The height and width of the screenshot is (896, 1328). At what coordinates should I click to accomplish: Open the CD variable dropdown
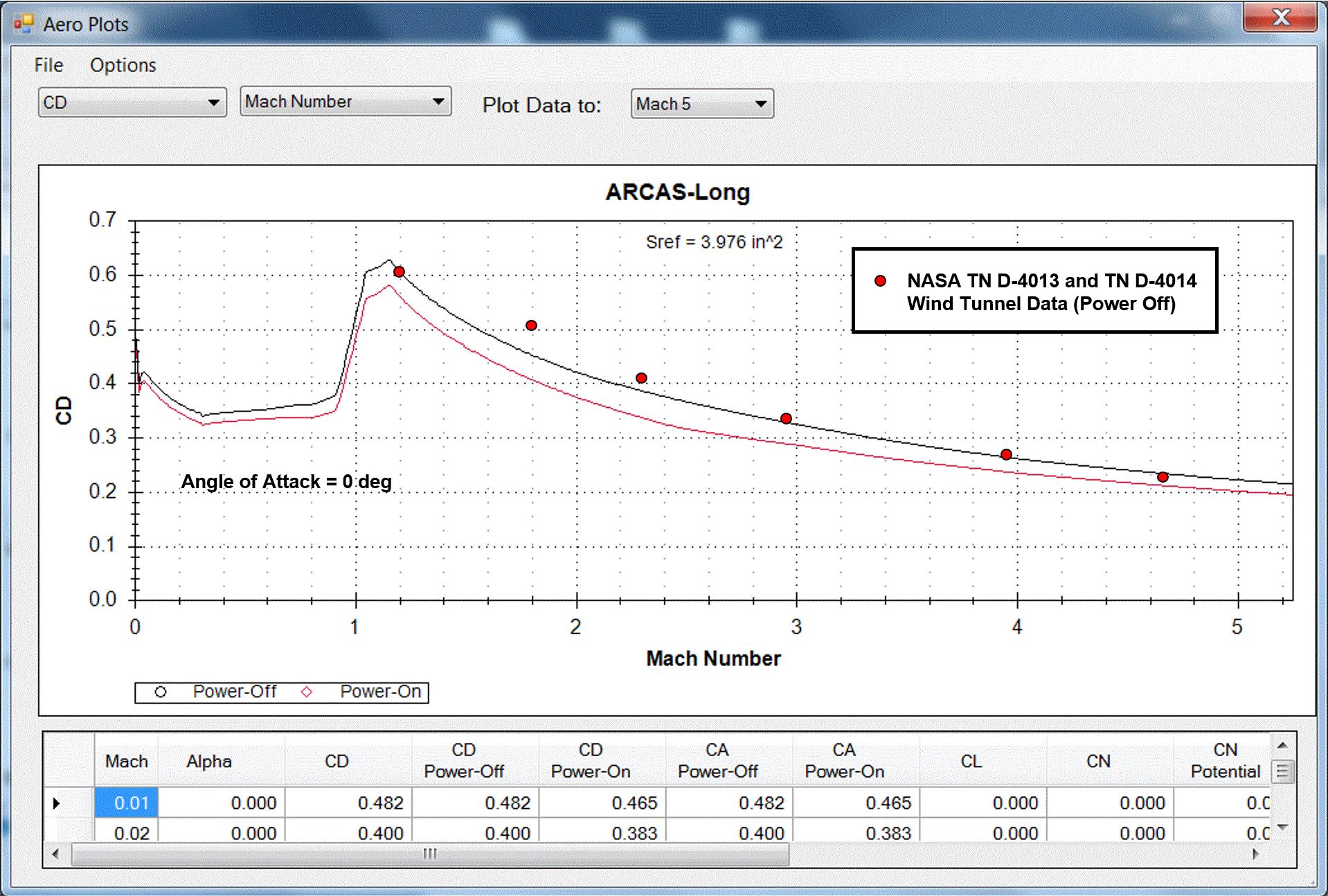coord(132,102)
